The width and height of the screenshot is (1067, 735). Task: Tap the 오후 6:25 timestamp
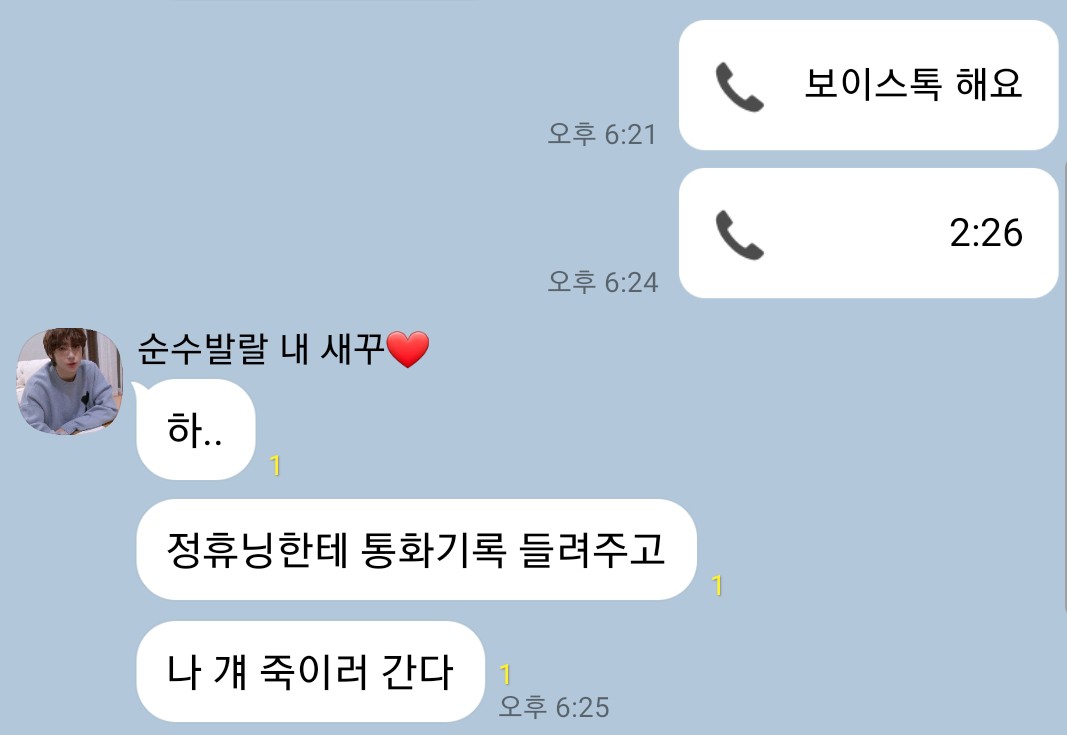coord(554,706)
